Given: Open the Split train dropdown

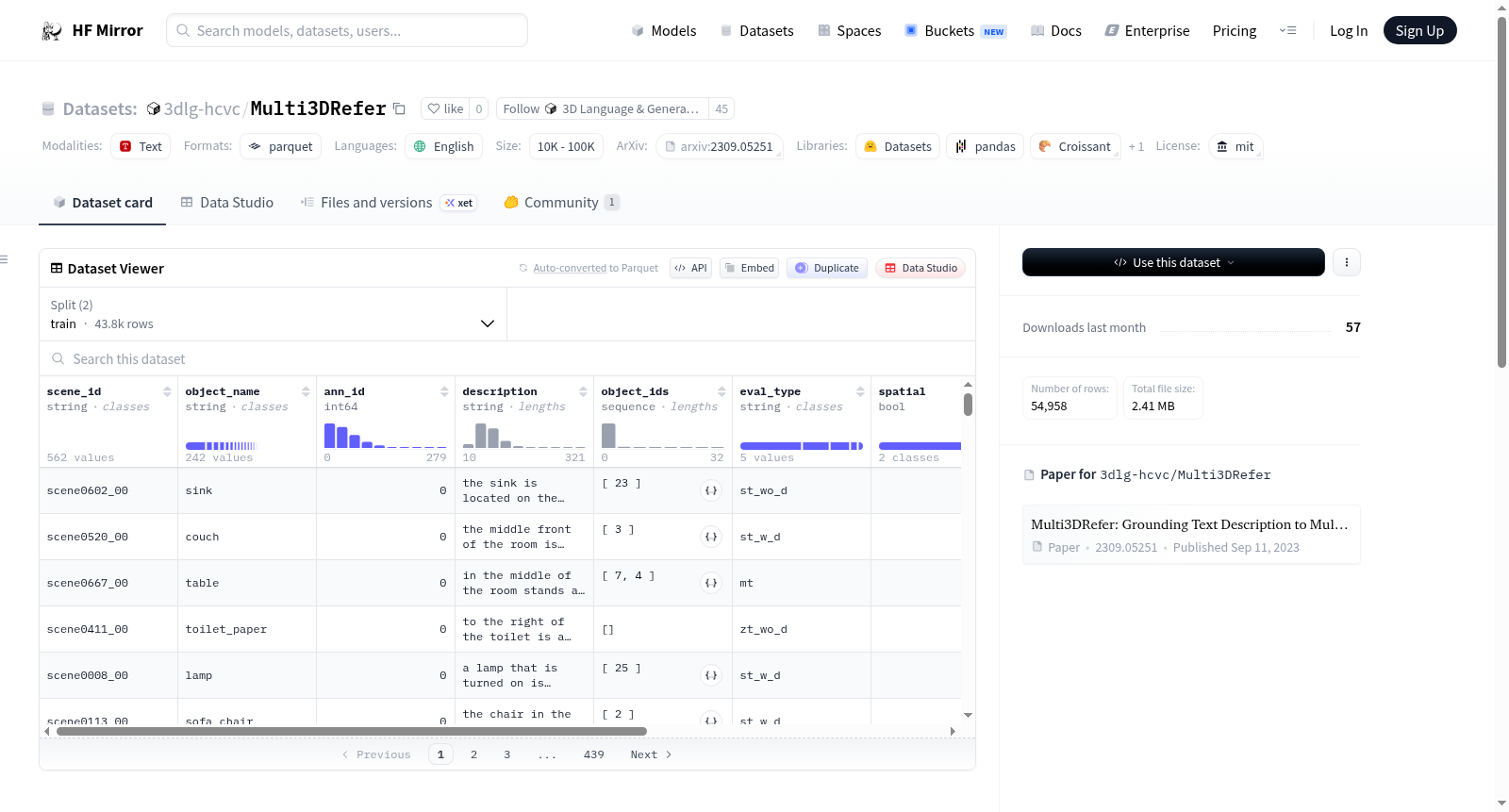Looking at the screenshot, I should point(274,314).
